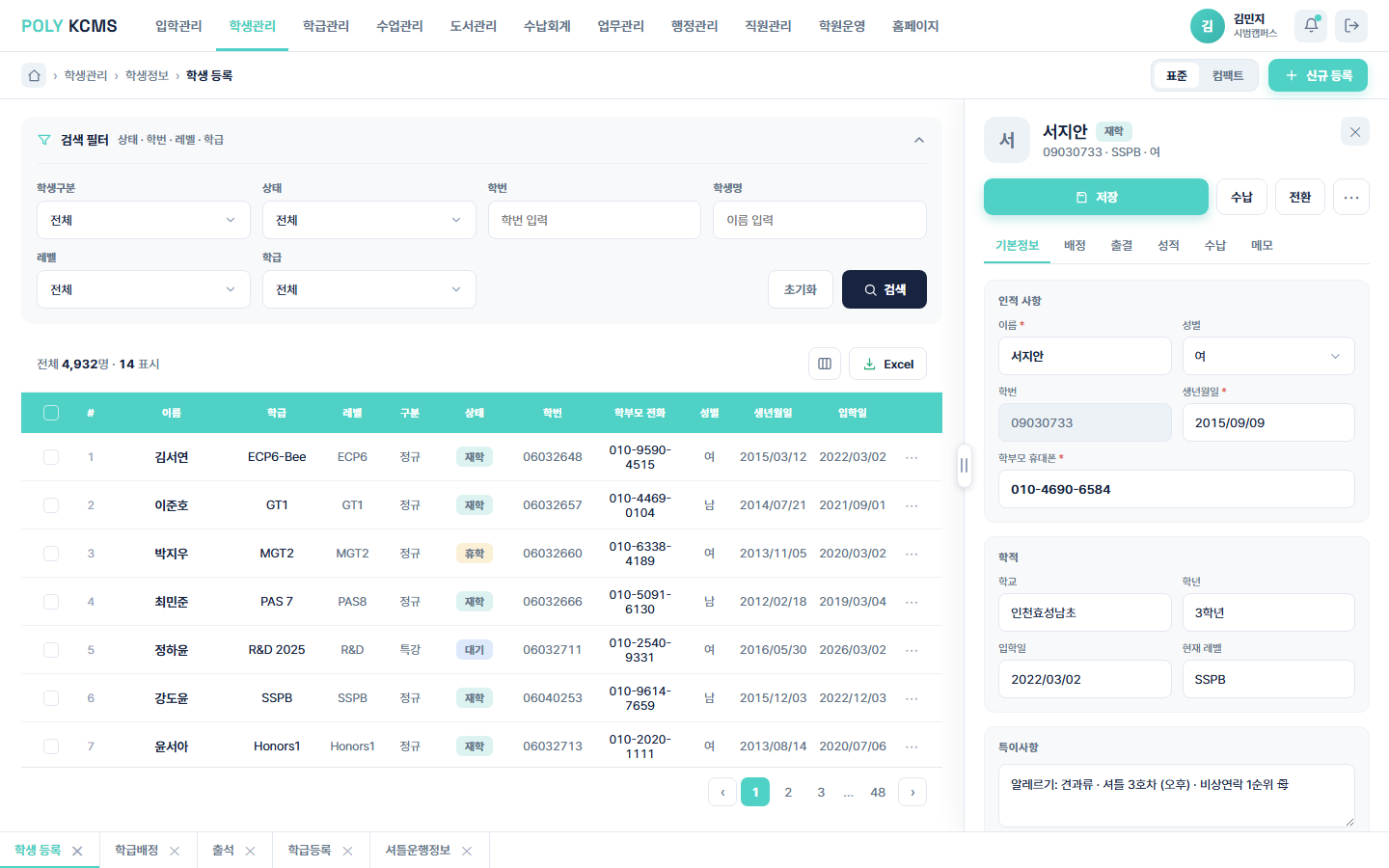Switch to the 배정 tab
Screen dimensions: 1389x868
coord(1075,246)
